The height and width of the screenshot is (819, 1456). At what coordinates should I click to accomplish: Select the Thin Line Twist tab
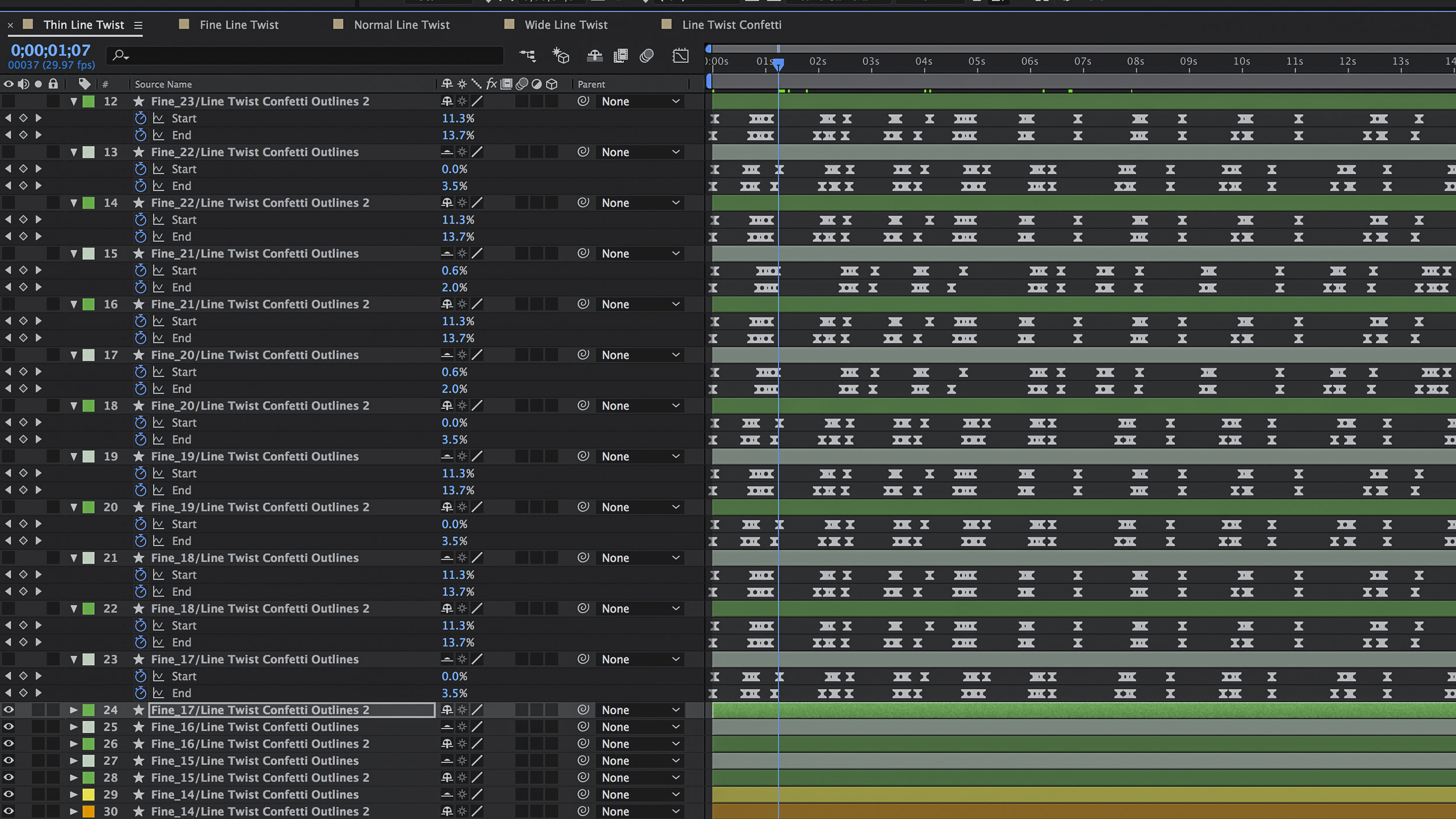[x=84, y=25]
